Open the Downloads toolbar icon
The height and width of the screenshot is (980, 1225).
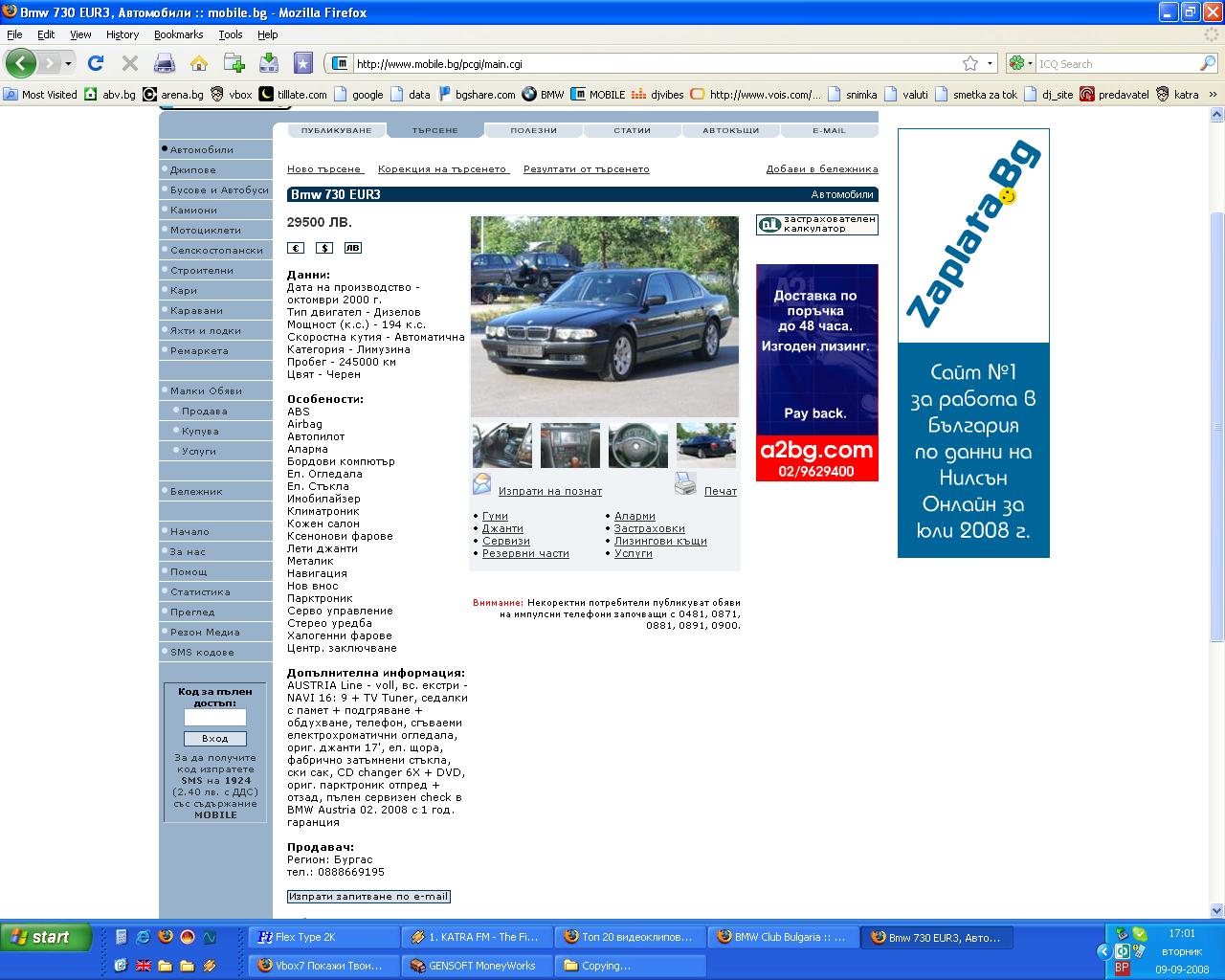click(x=269, y=63)
